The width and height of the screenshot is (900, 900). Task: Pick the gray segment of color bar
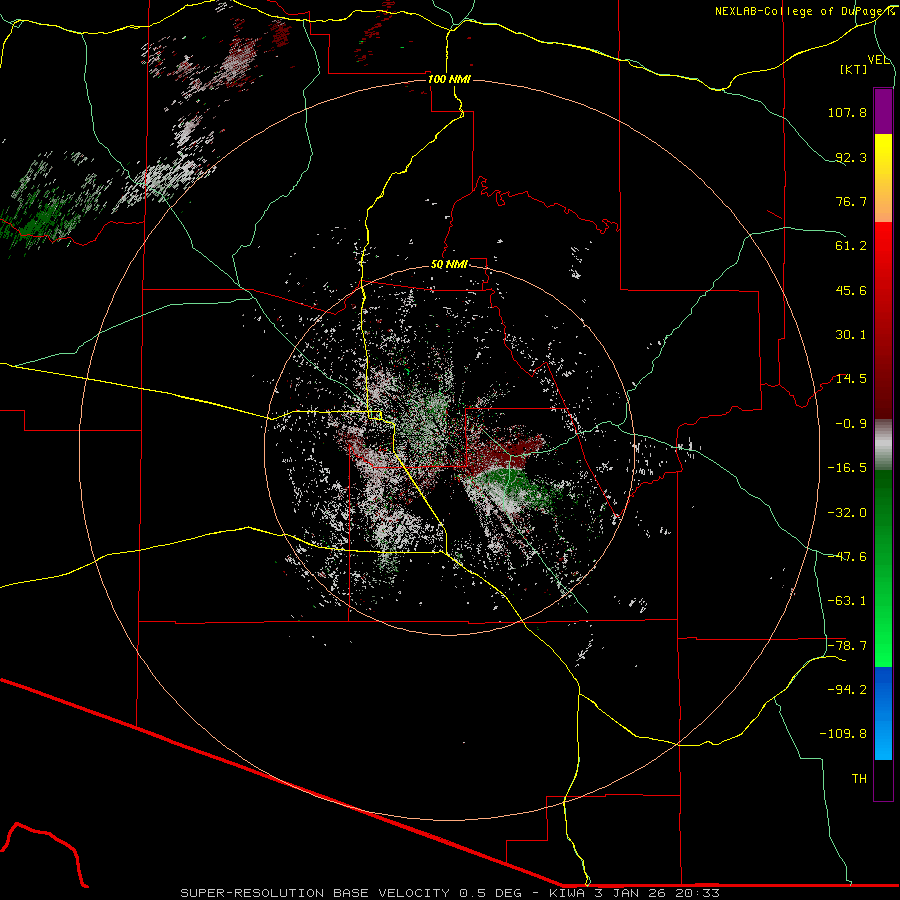883,444
